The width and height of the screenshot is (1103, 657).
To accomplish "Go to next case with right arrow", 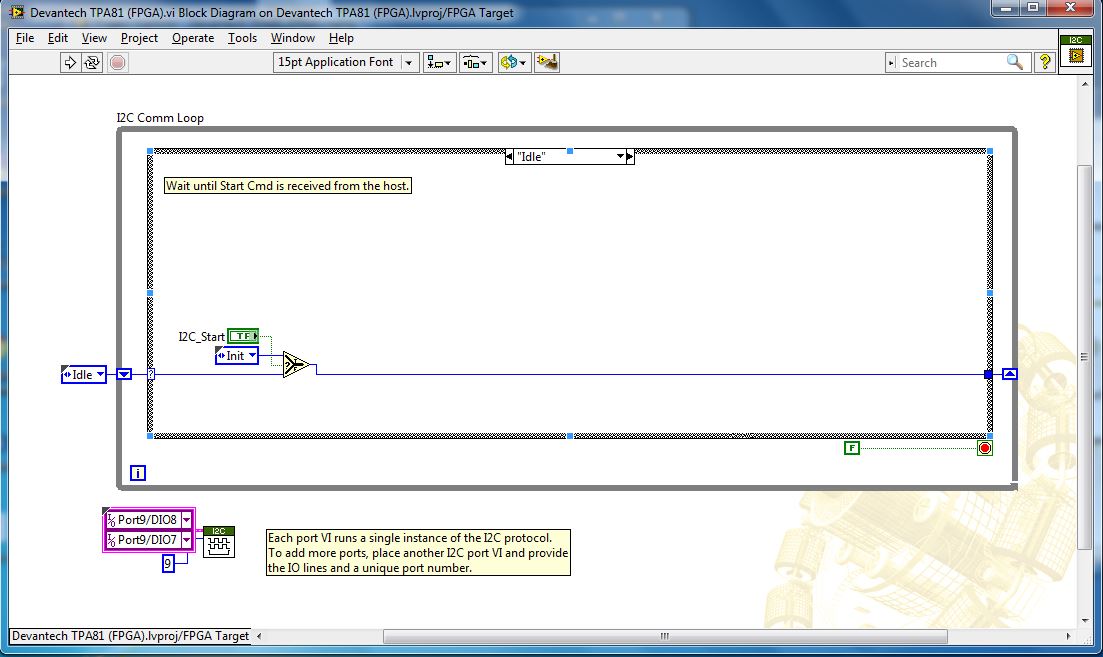I will (630, 157).
